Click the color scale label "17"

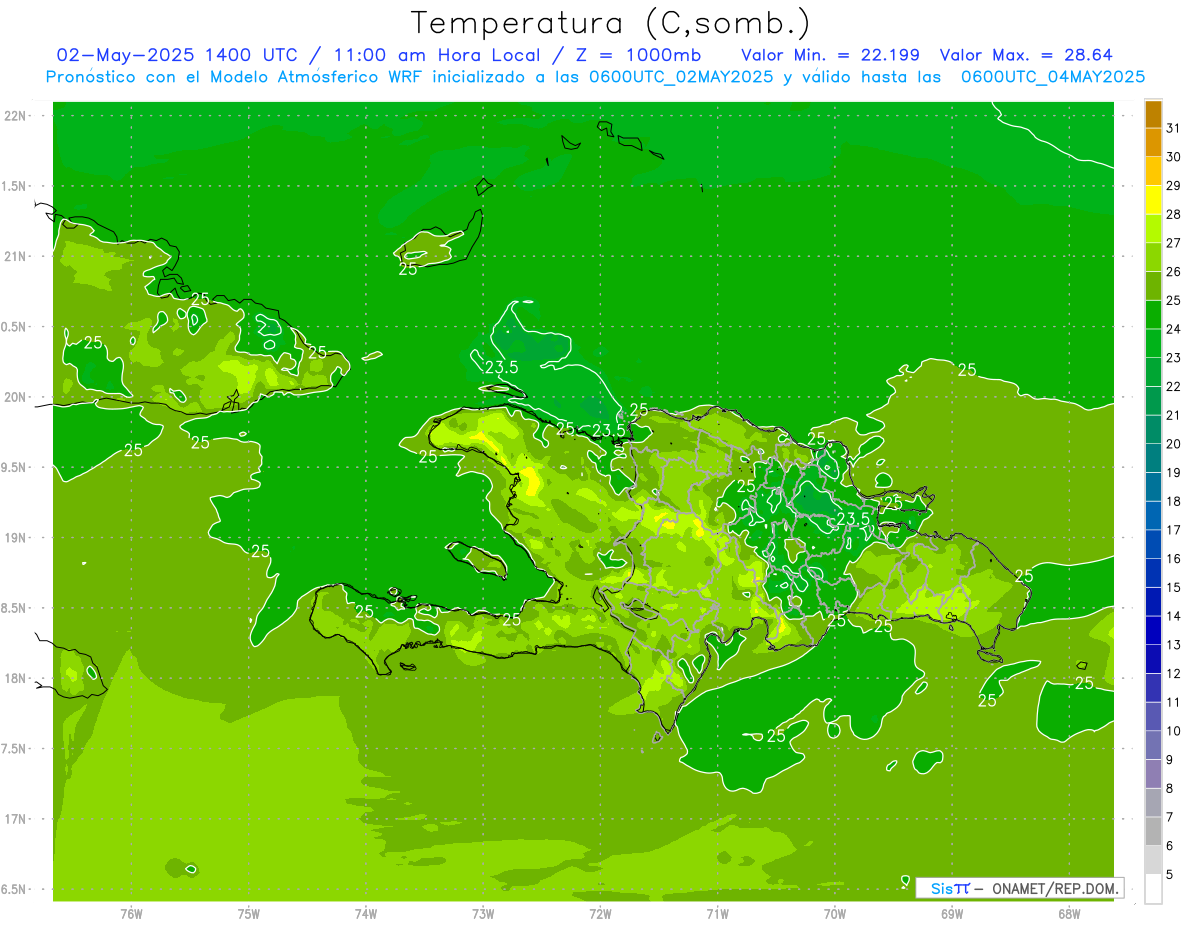(x=1174, y=530)
